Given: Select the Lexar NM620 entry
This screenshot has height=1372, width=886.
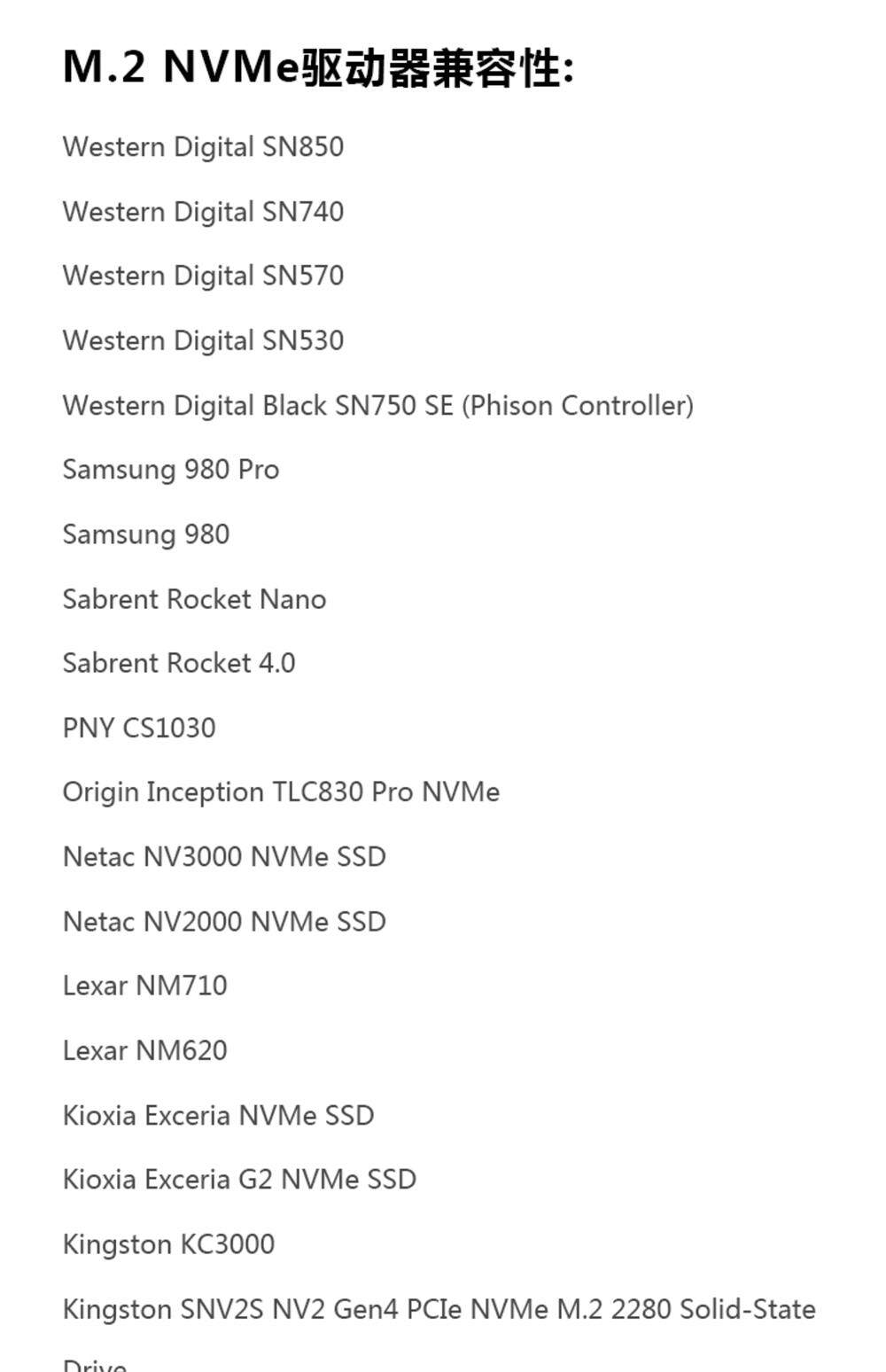Looking at the screenshot, I should click(x=145, y=1050).
